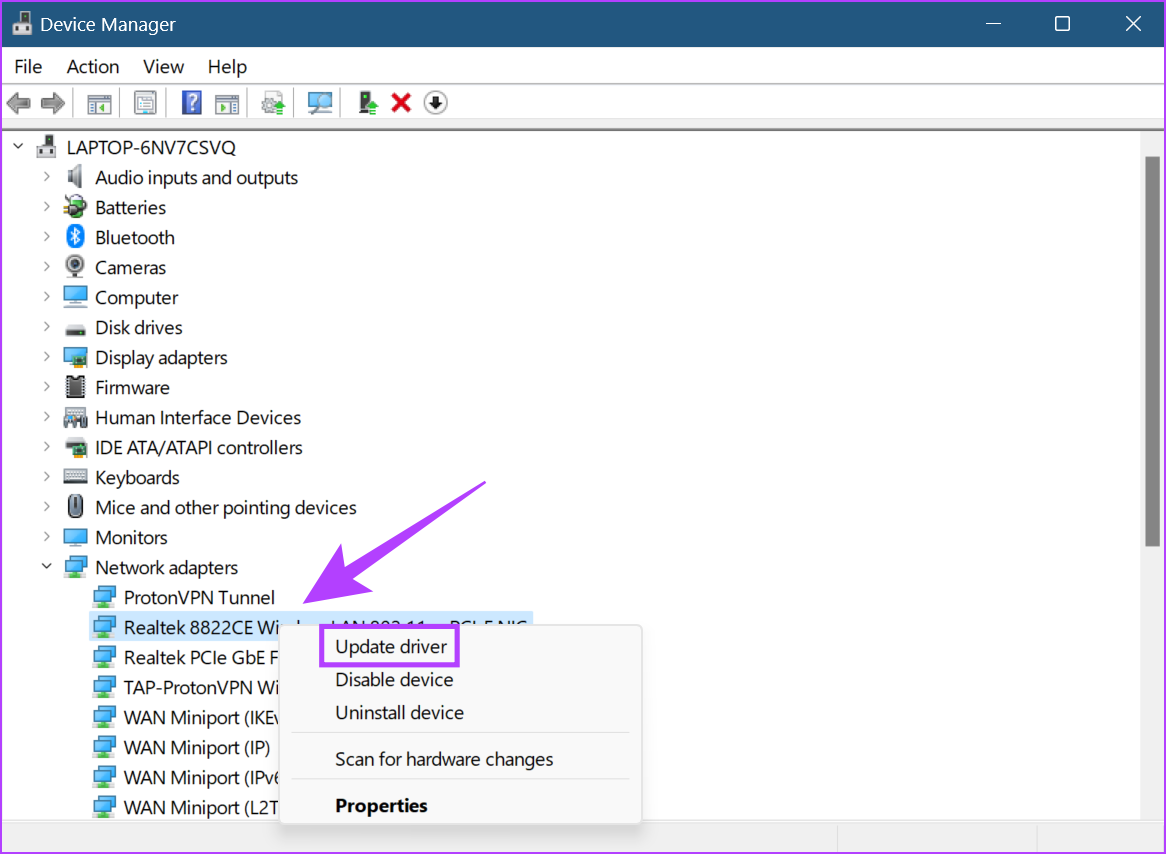Viewport: 1166px width, 854px height.
Task: Click the Firmware chip icon
Action: point(75,387)
